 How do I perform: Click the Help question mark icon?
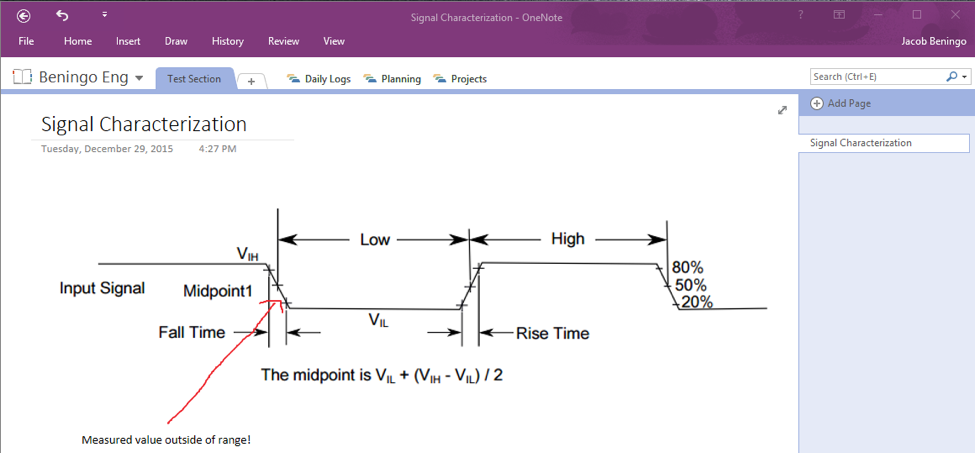tap(800, 15)
